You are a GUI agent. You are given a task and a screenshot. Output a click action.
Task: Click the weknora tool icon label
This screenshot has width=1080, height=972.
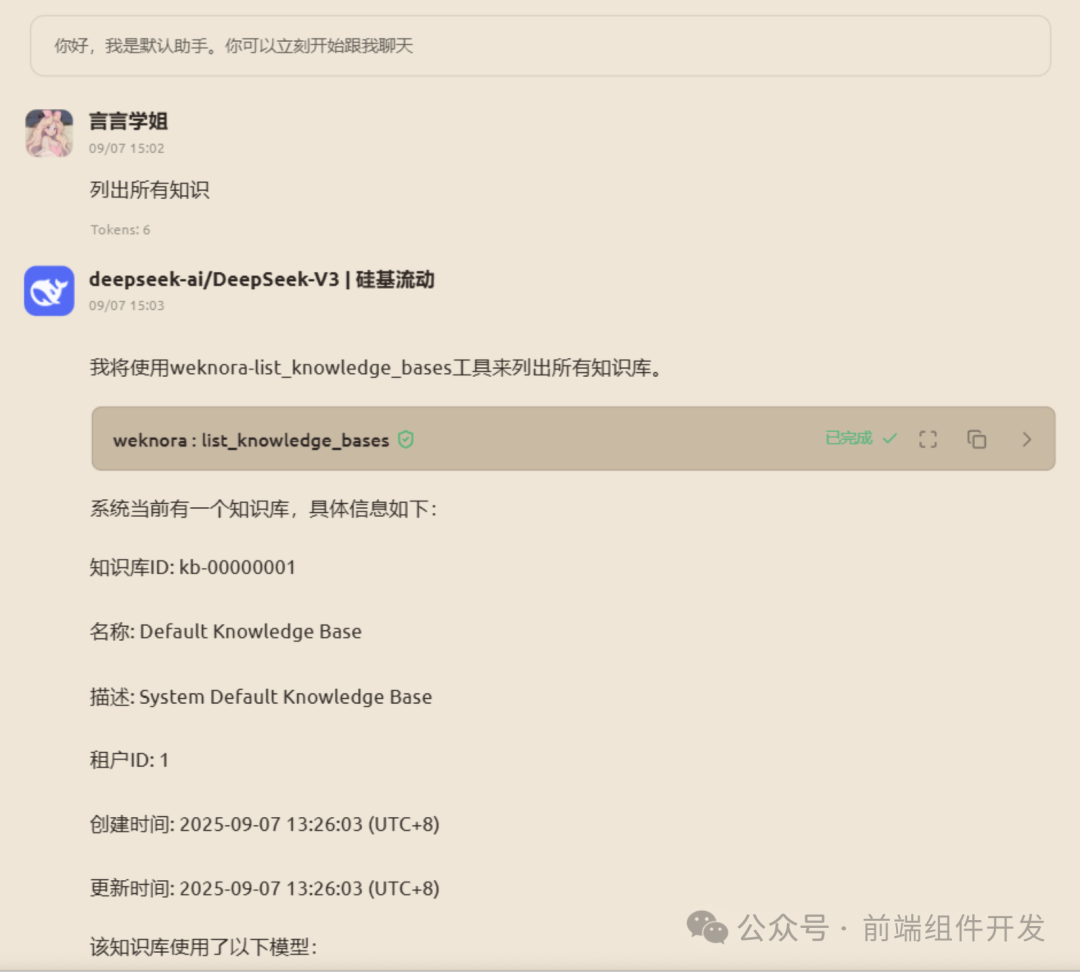tap(152, 439)
